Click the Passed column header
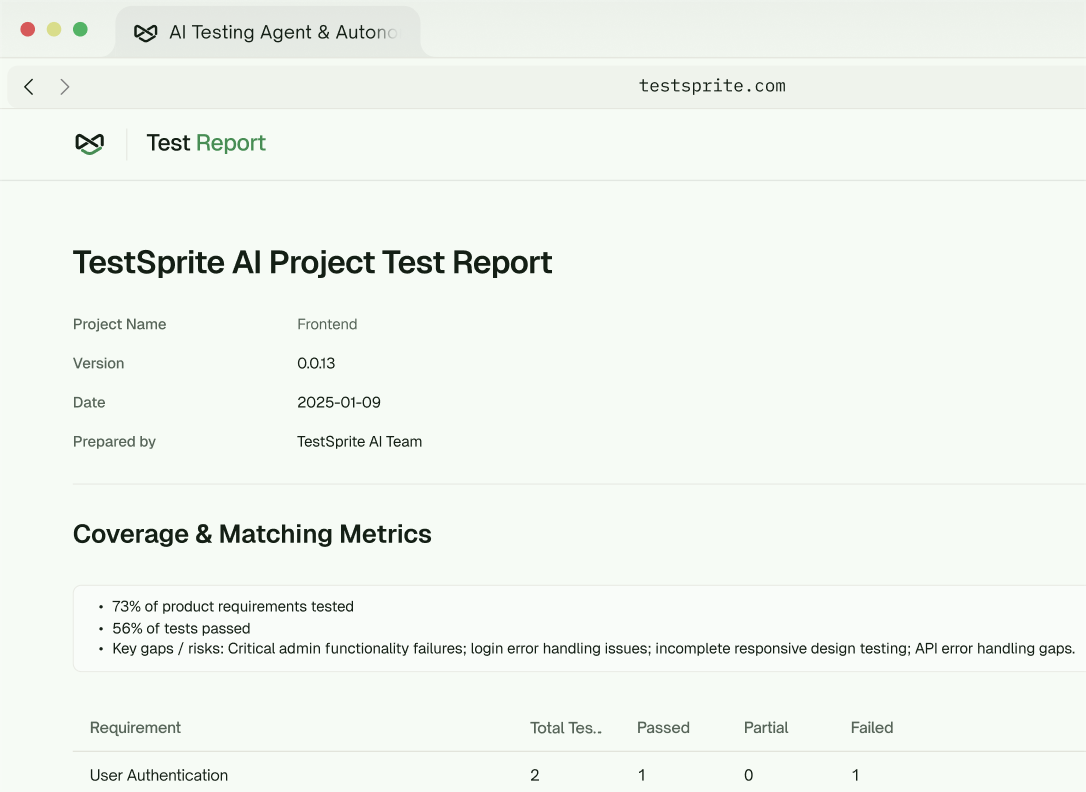Viewport: 1086px width, 792px height. (663, 728)
